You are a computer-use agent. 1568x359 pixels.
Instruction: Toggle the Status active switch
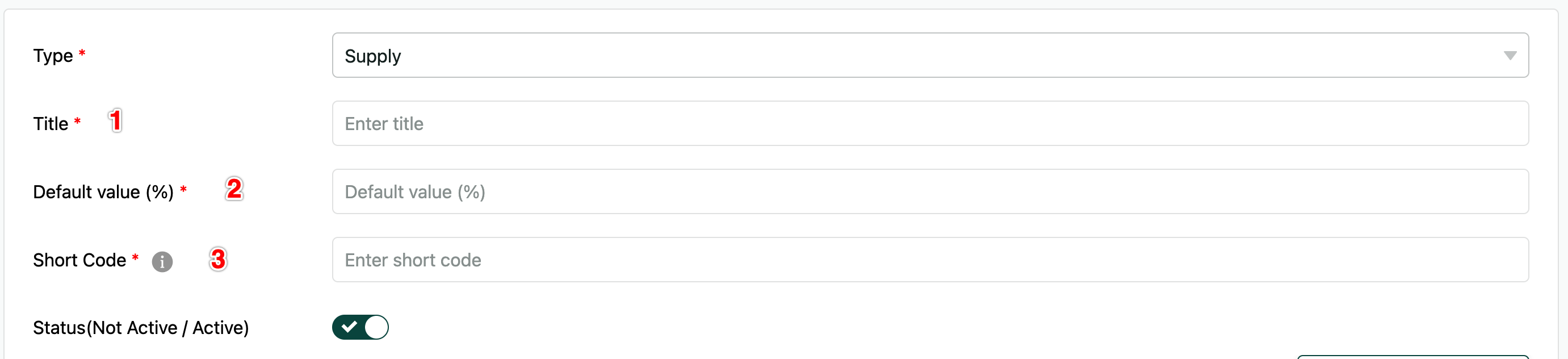pos(360,327)
